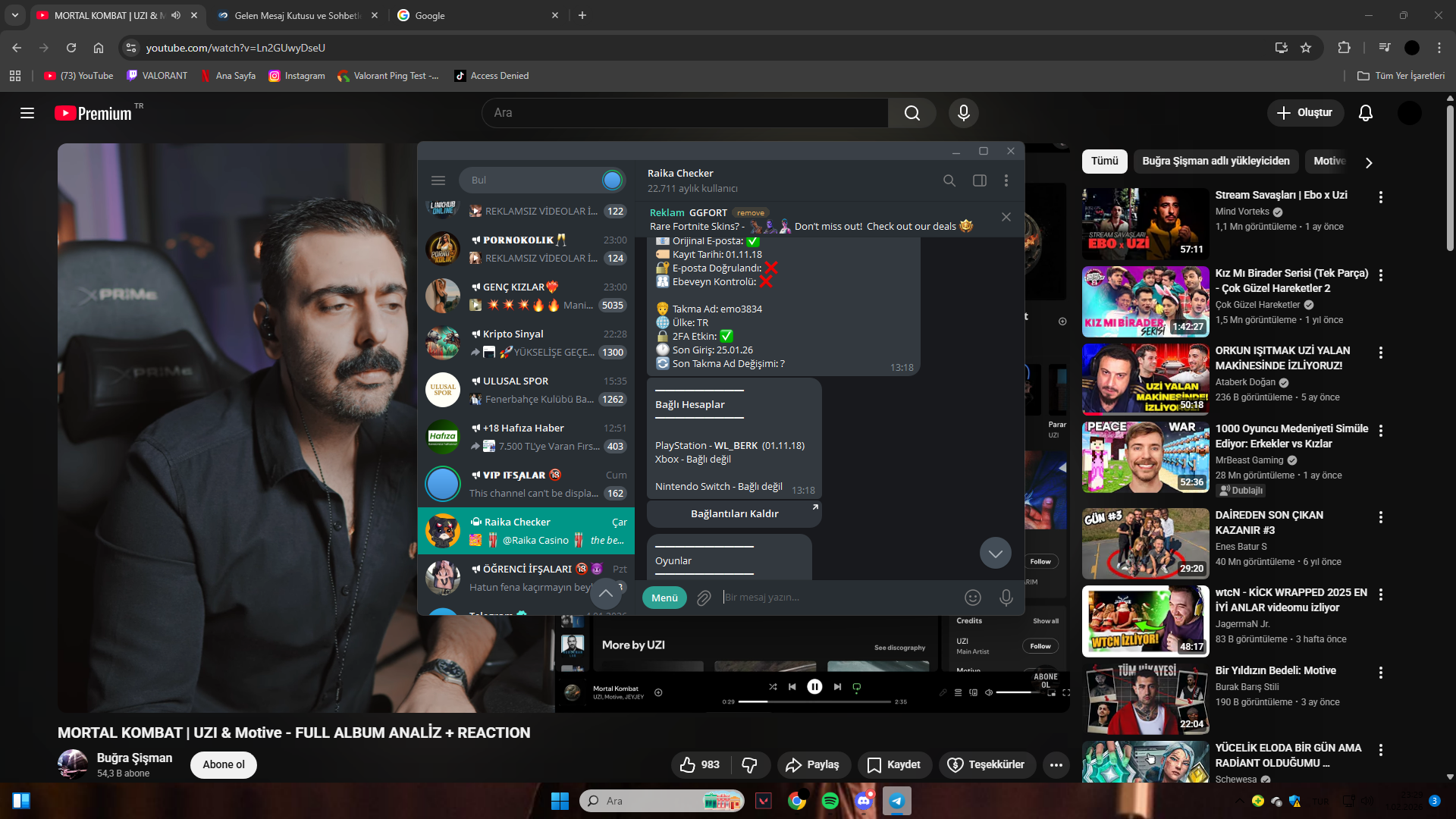The width and height of the screenshot is (1456, 819).
Task: Open the Chrome tab search dropdown
Action: click(15, 15)
